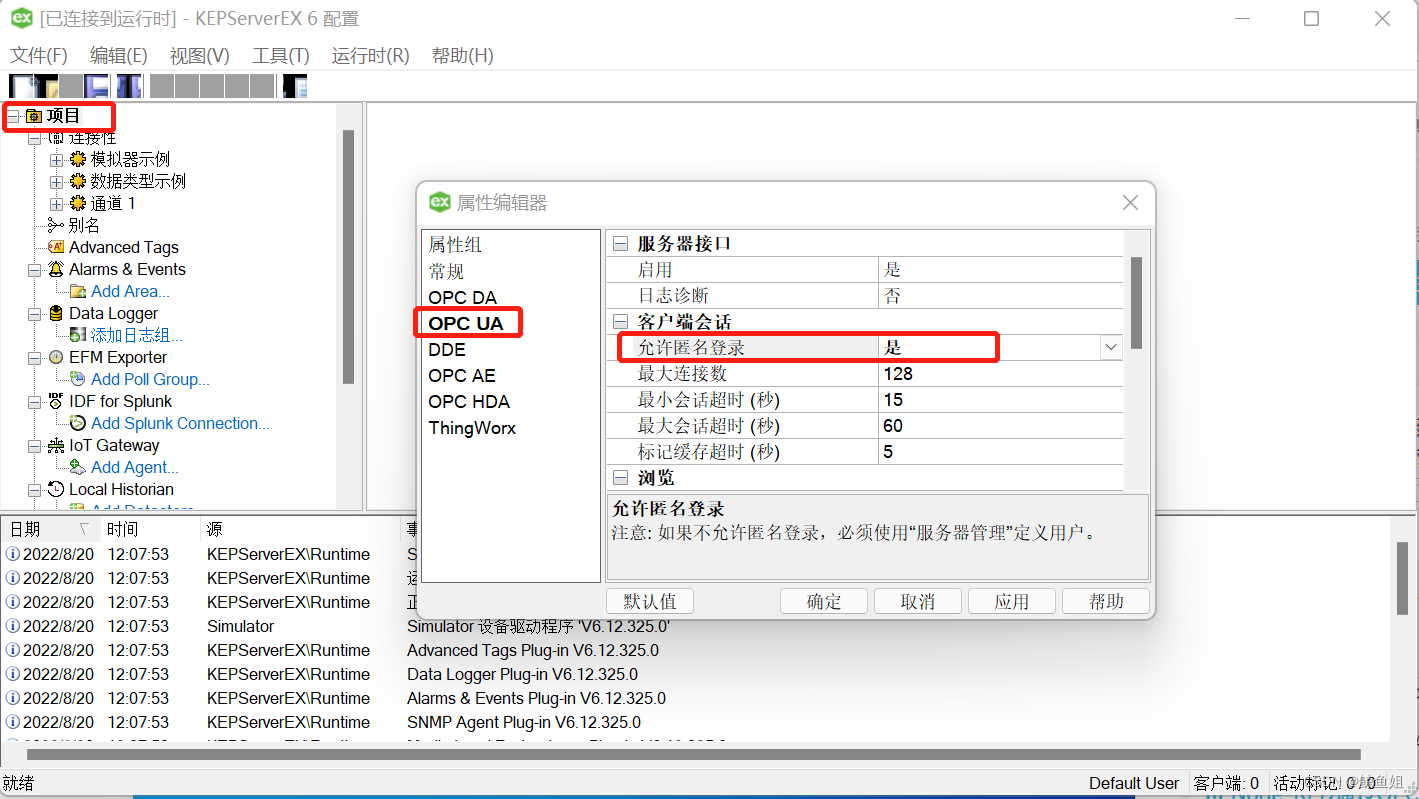Click the ex logo in 属性编辑器 title
This screenshot has width=1419, height=799.
coord(440,202)
